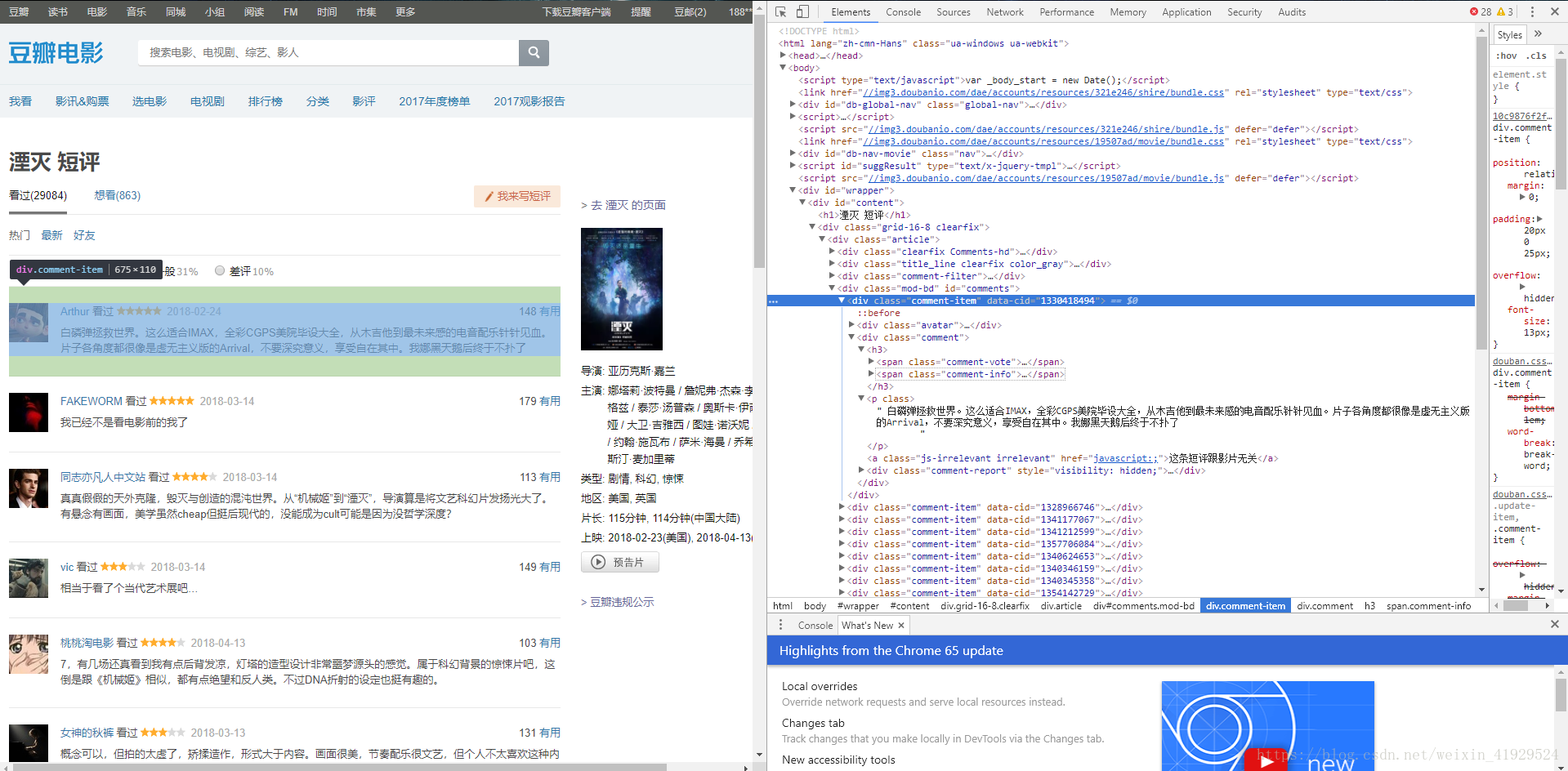Select the 差评 radio button
1568x771 pixels.
click(x=220, y=270)
